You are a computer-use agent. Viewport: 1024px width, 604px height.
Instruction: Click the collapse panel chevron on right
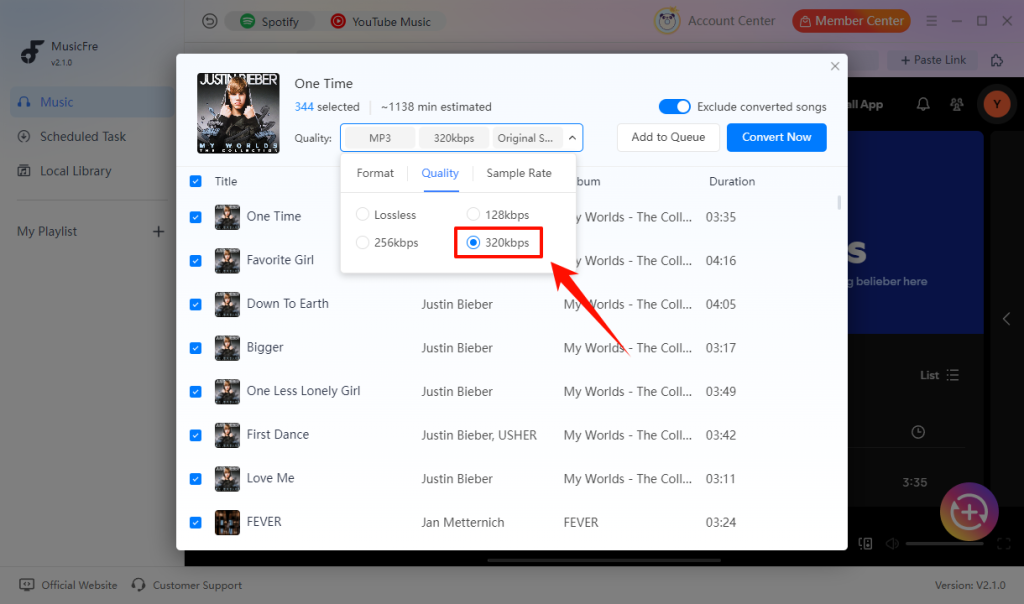(1006, 319)
